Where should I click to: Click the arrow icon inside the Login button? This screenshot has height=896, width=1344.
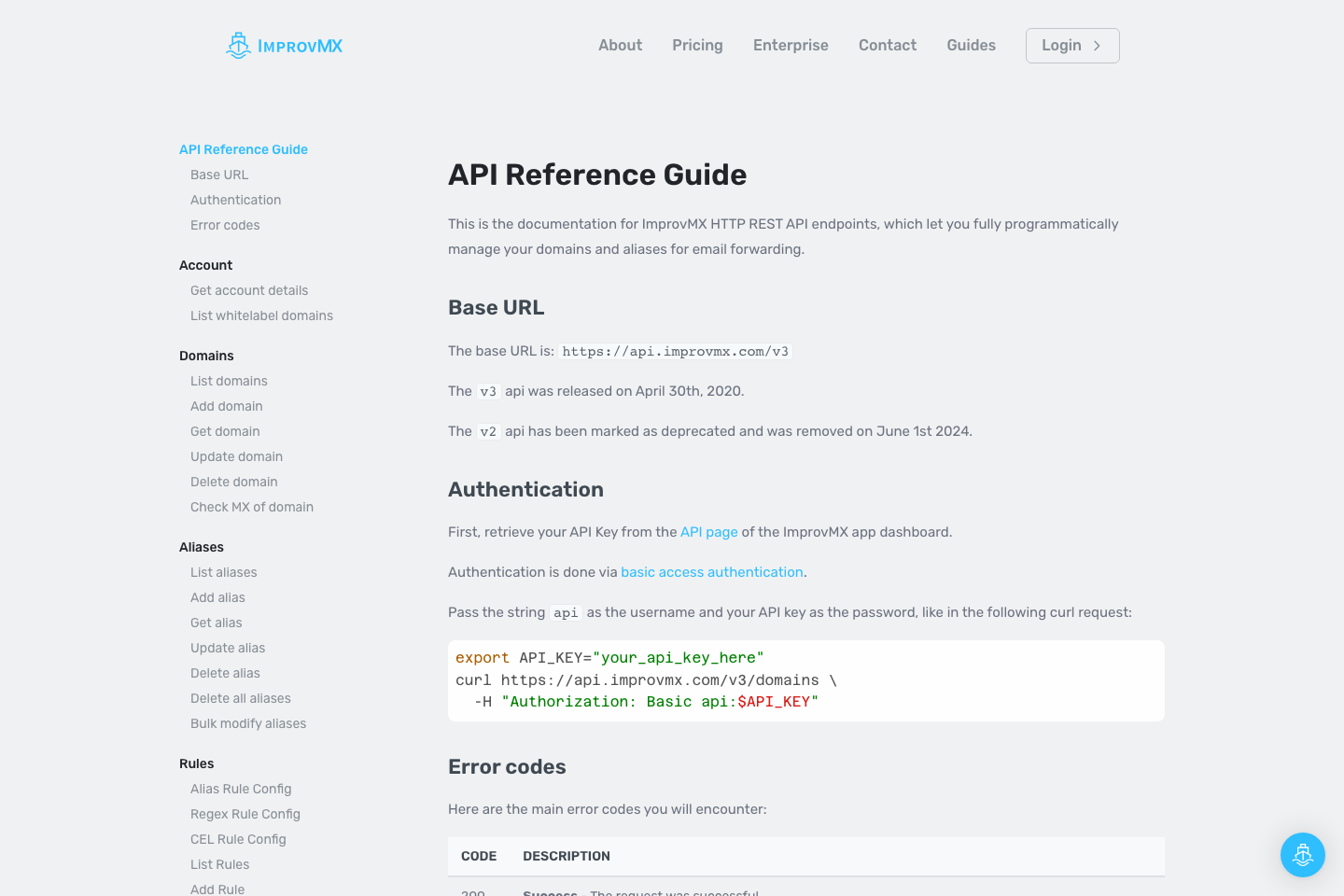(1098, 46)
